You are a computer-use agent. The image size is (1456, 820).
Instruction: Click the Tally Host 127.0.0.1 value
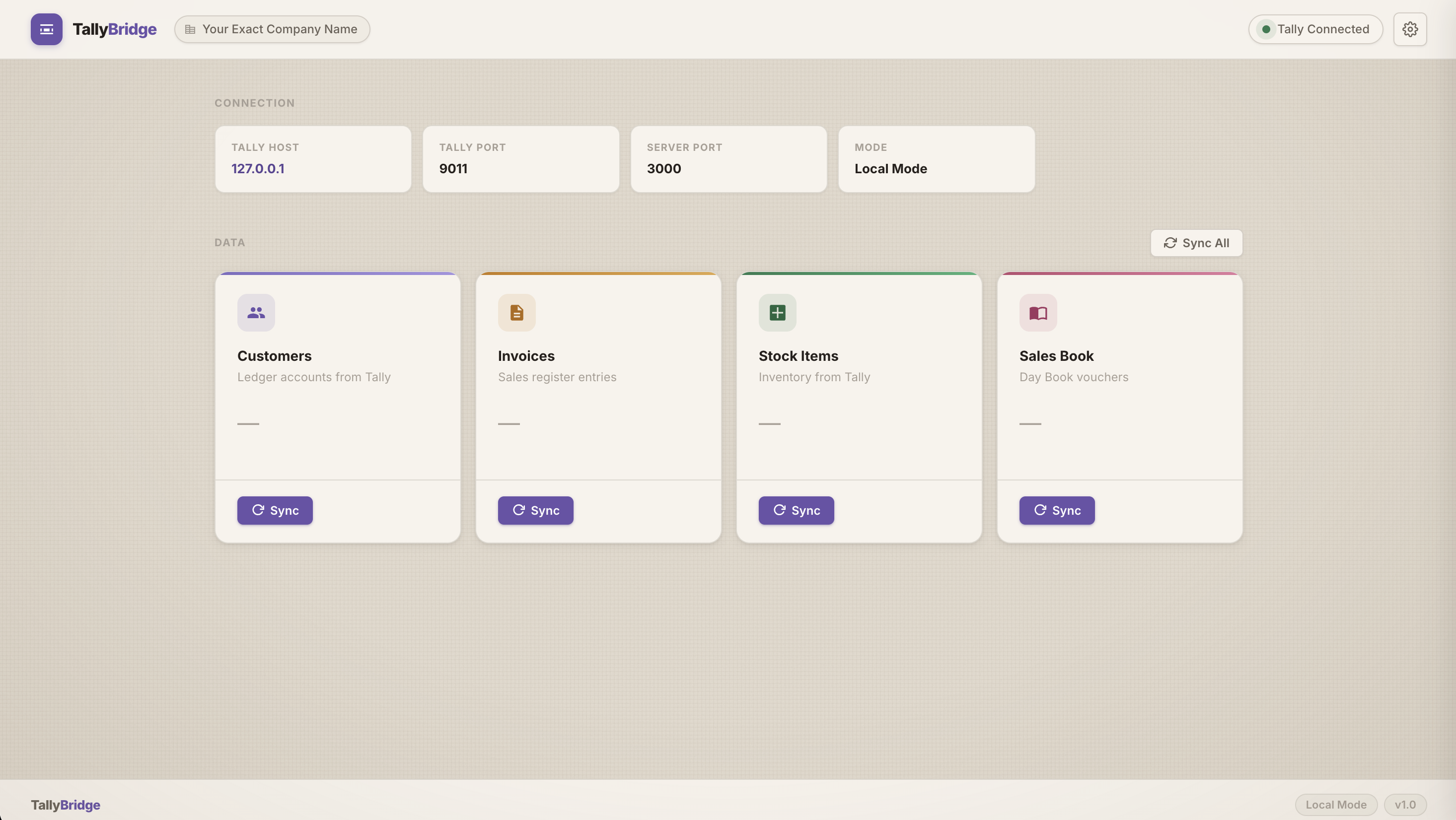pos(258,168)
